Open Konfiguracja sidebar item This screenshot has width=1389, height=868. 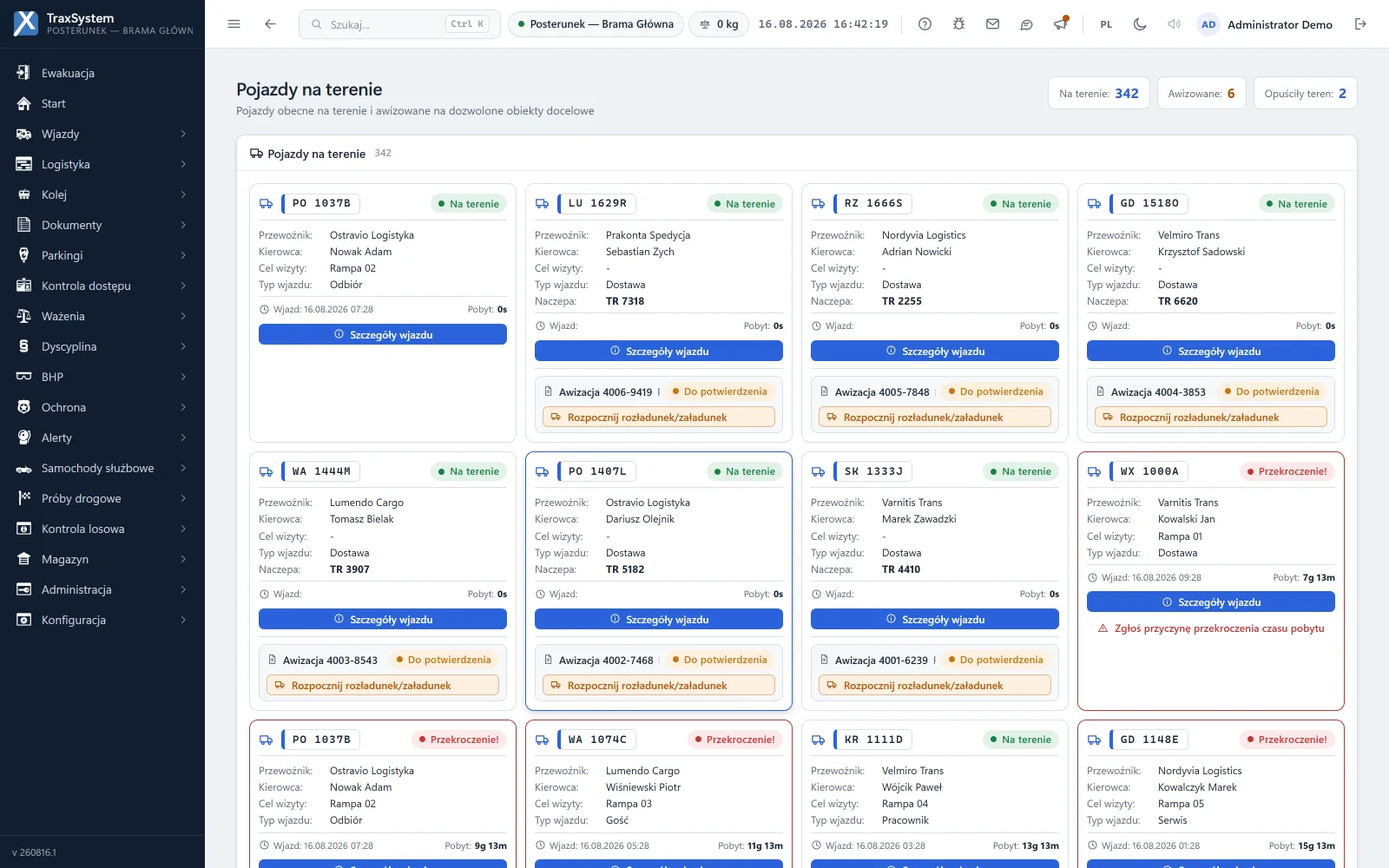(x=102, y=620)
